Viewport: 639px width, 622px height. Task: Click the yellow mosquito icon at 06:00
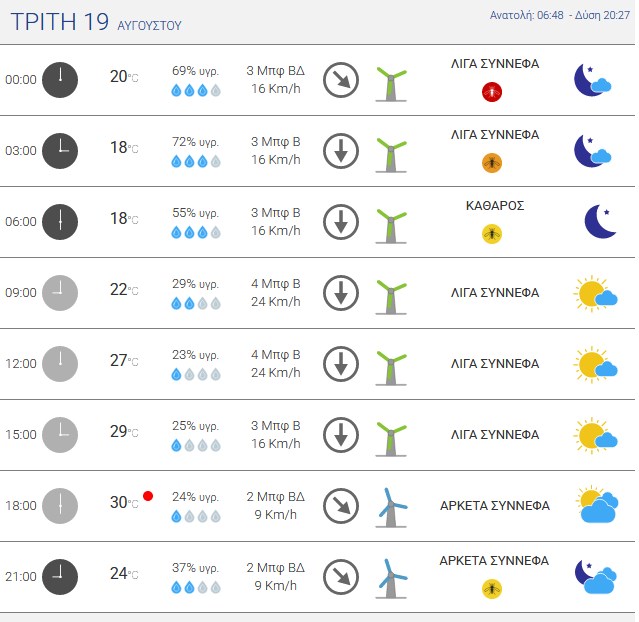click(x=492, y=234)
